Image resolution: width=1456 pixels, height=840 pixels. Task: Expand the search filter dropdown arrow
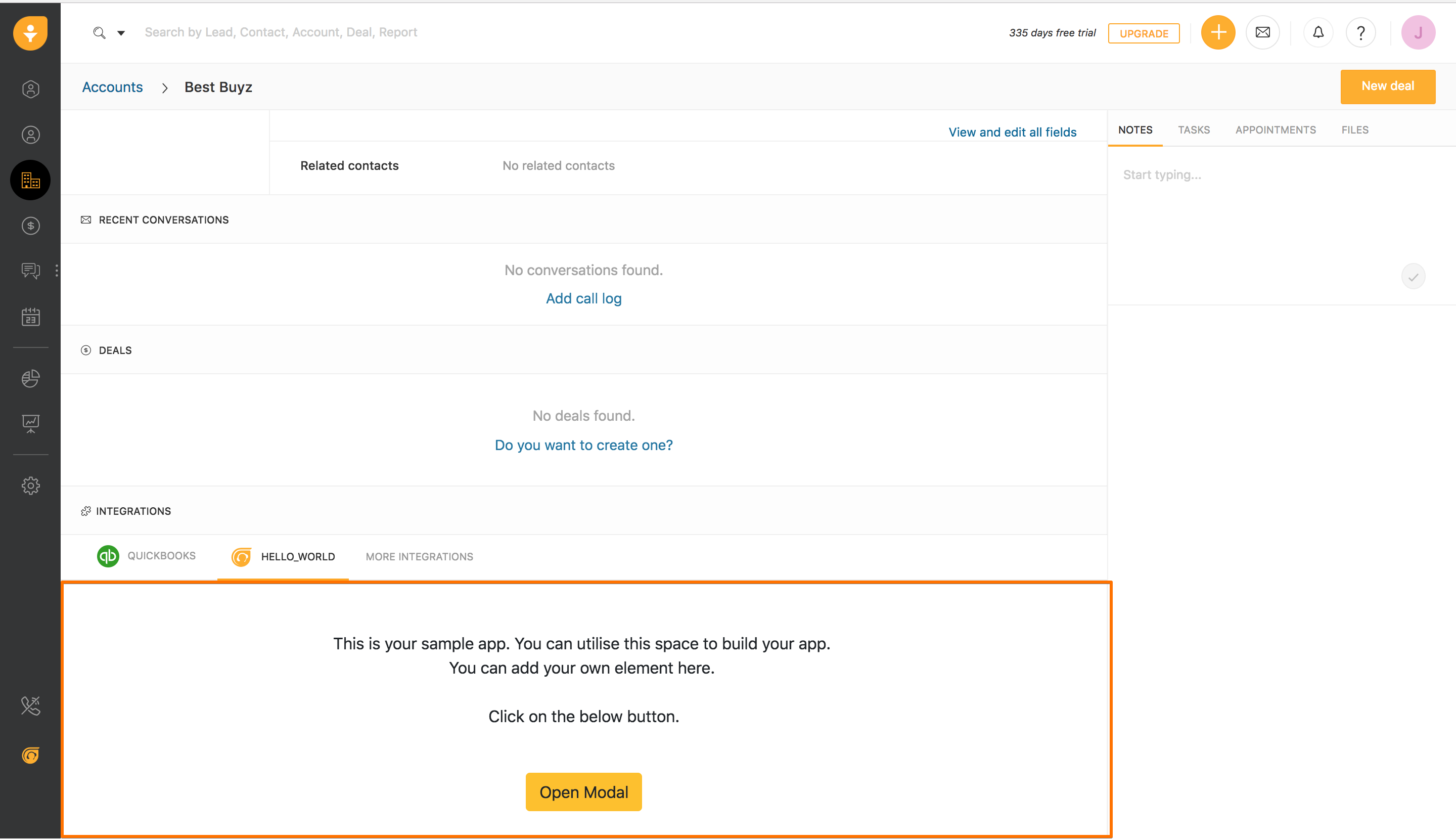pos(121,33)
